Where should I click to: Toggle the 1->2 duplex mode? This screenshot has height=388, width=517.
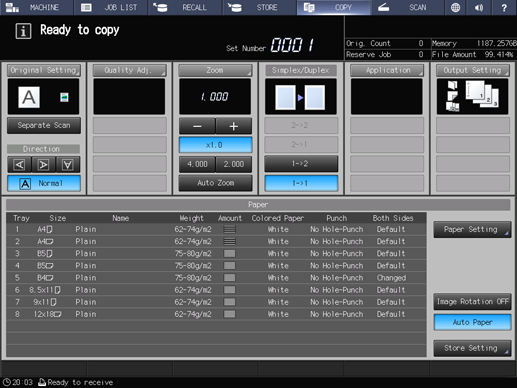tap(301, 164)
